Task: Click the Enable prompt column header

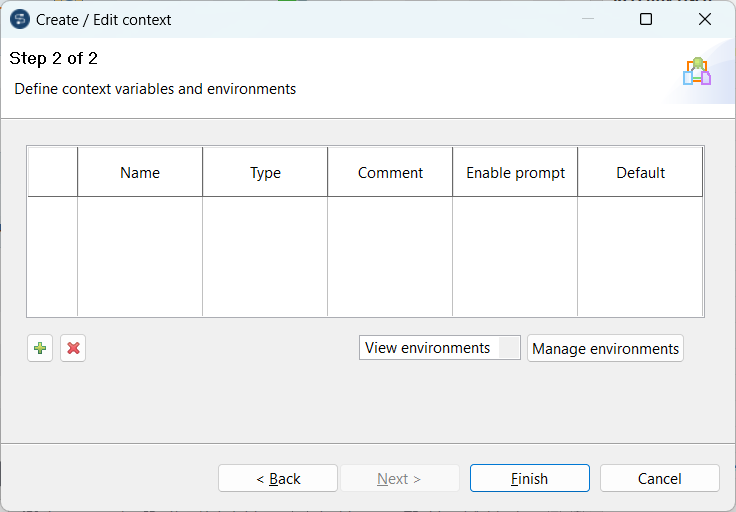Action: coord(515,172)
